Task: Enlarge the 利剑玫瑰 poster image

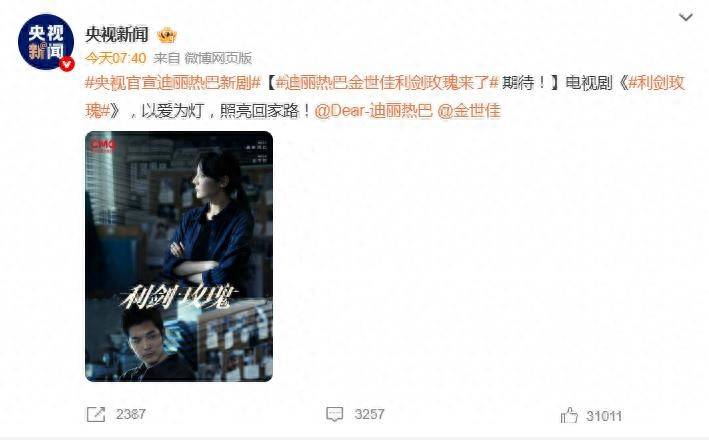Action: [x=179, y=256]
